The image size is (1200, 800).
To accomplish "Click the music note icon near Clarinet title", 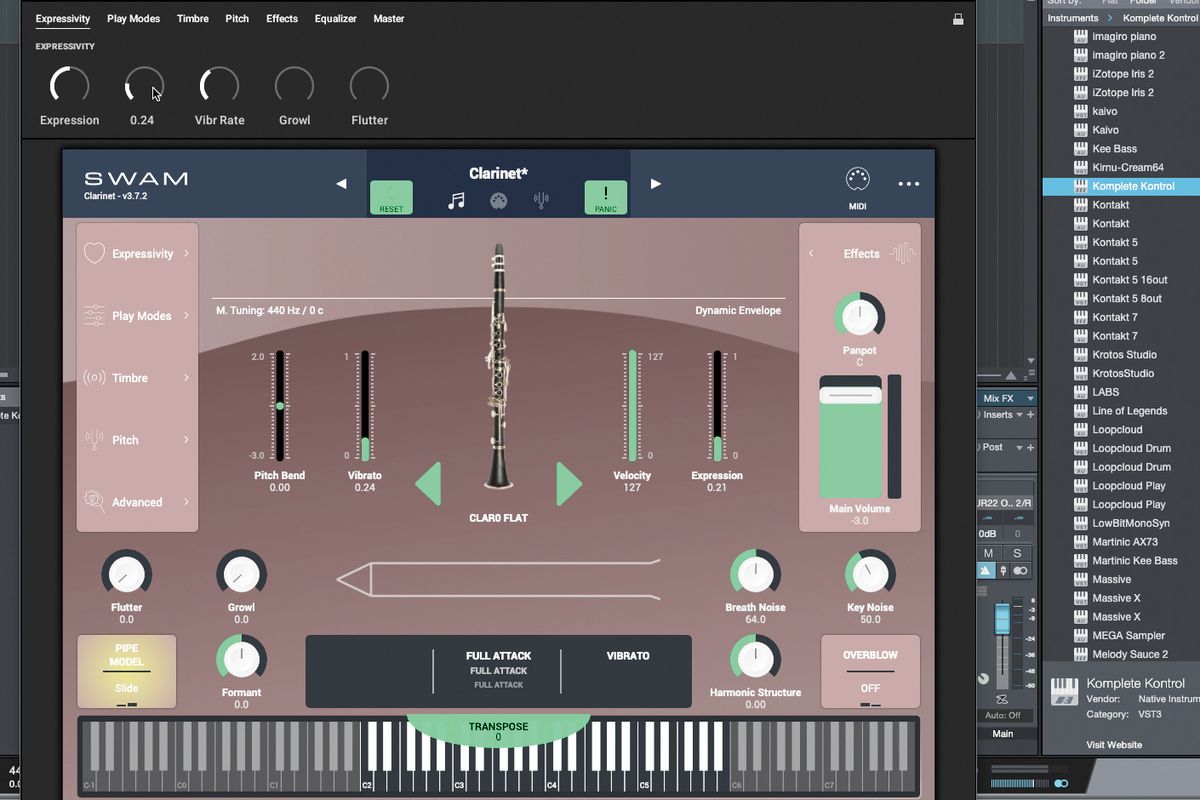I will tap(457, 198).
